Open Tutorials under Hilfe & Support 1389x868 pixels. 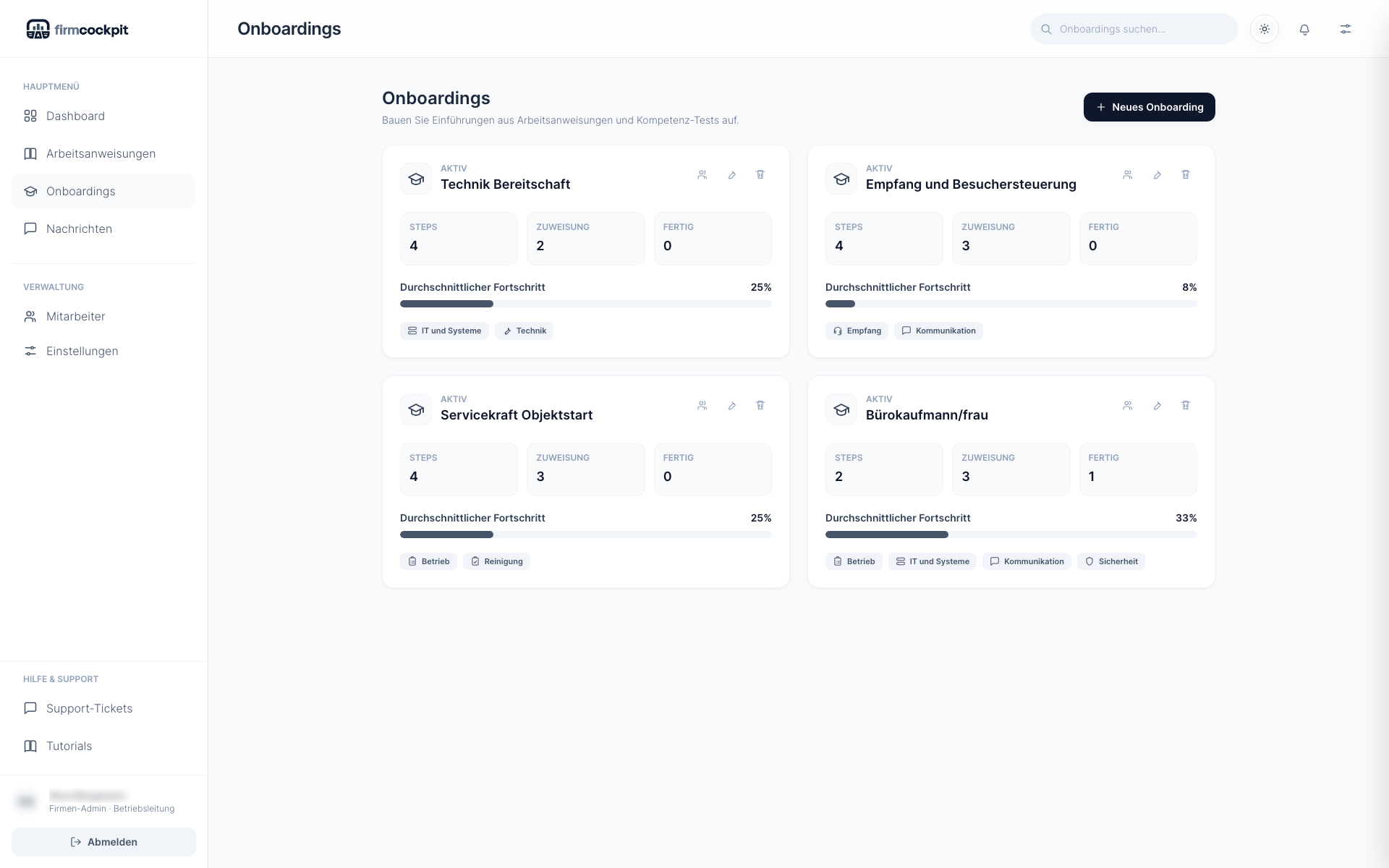click(69, 746)
